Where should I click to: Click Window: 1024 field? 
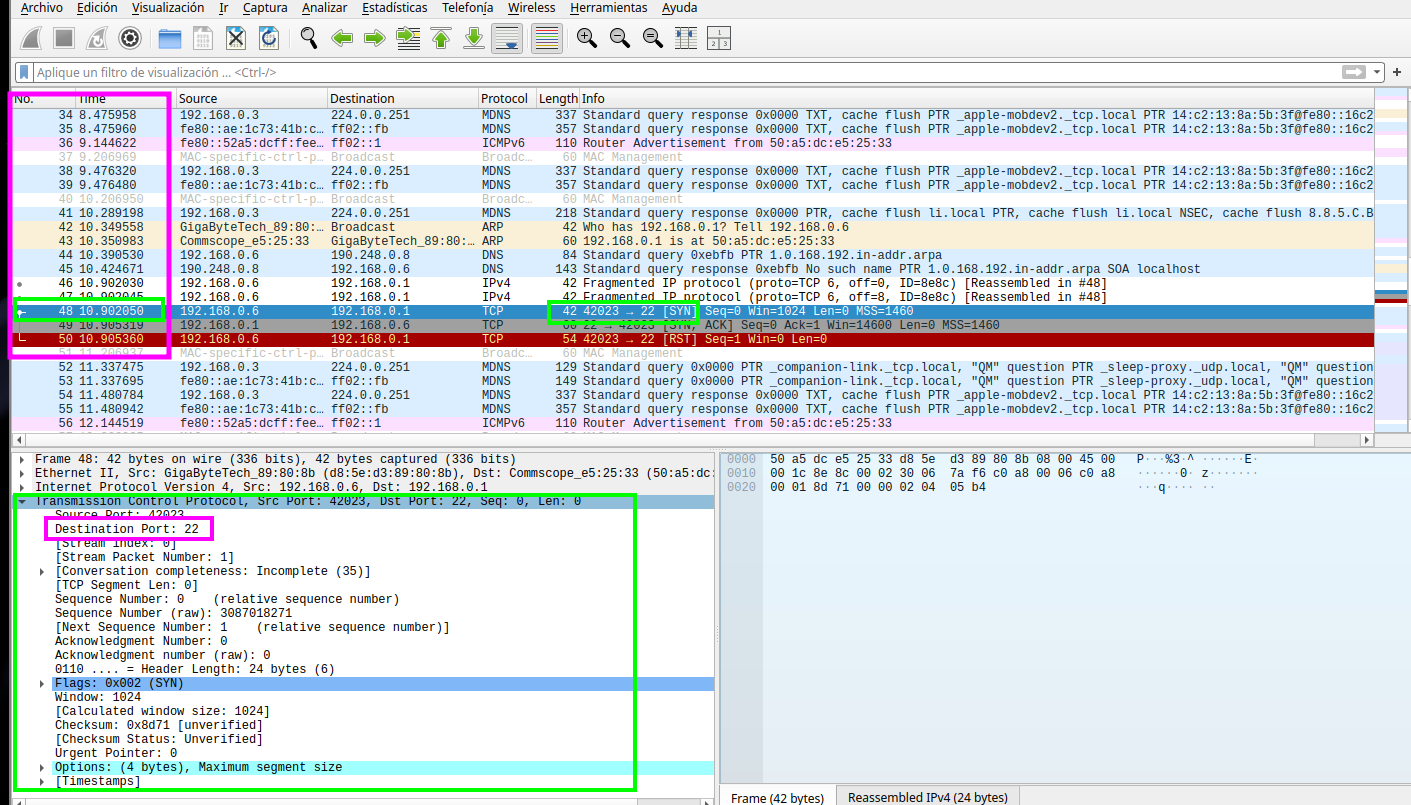click(x=97, y=697)
